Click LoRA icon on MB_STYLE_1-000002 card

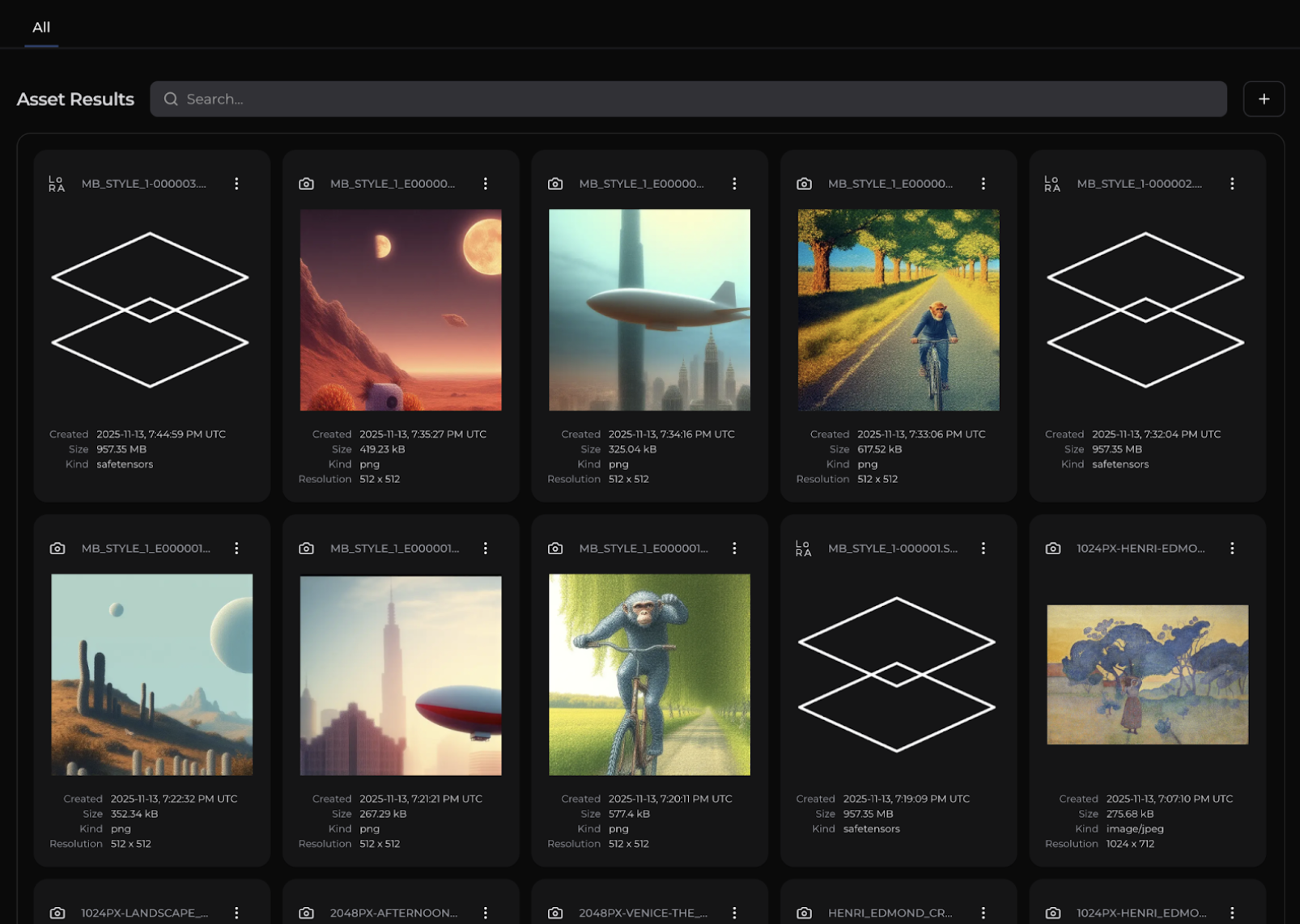point(1051,184)
